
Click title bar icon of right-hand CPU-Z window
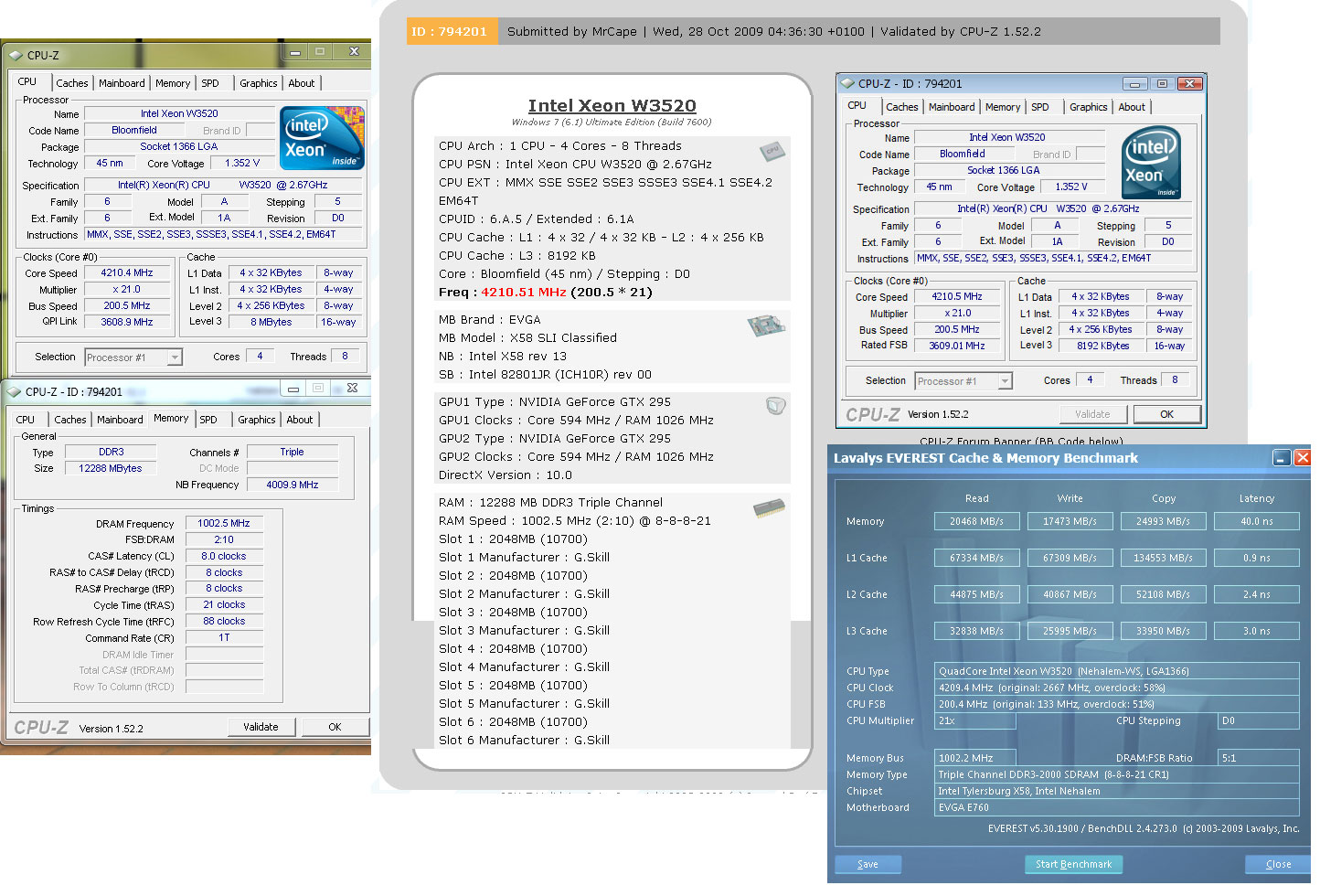pyautogui.click(x=847, y=83)
